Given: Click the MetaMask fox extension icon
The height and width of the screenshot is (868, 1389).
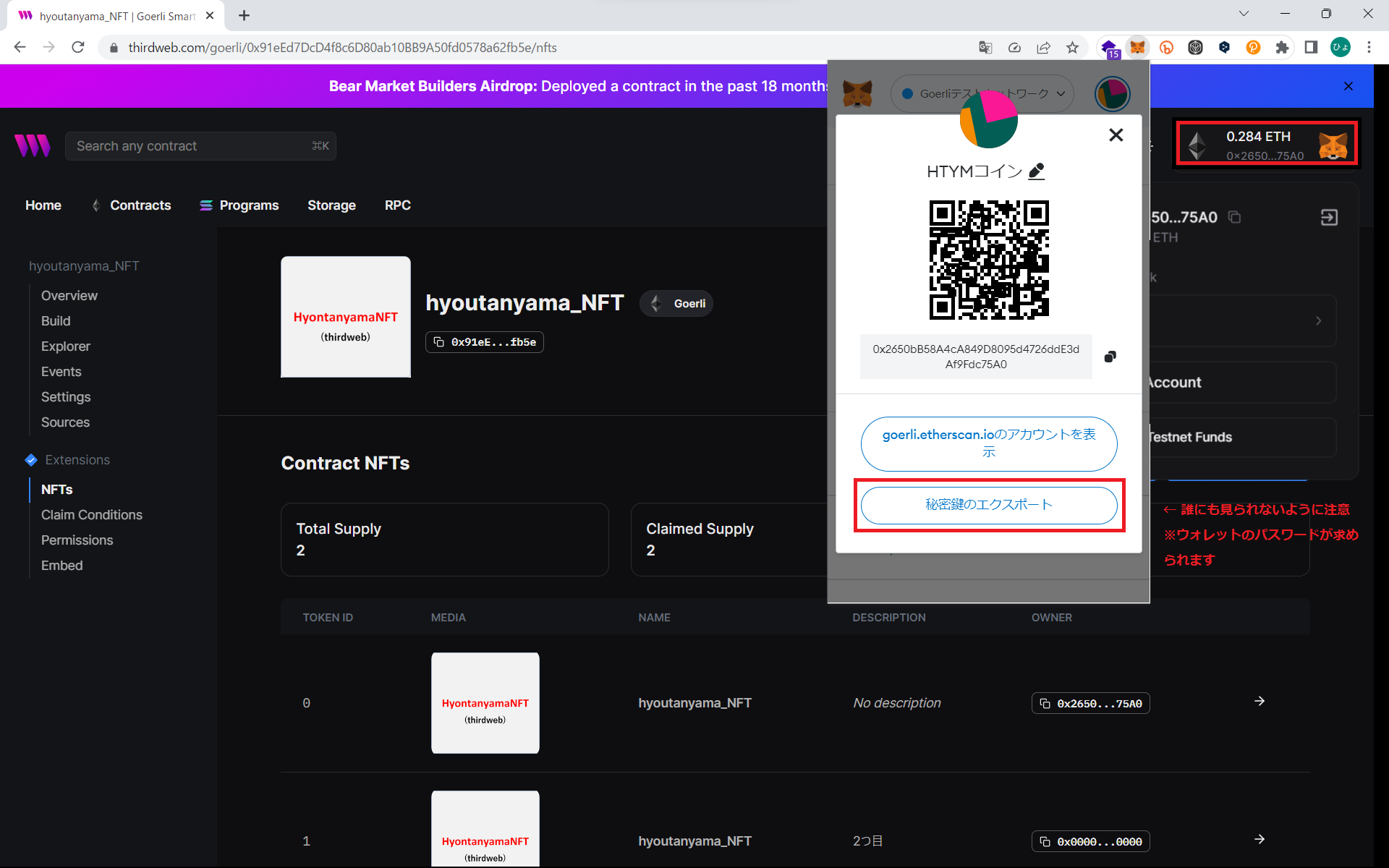Looking at the screenshot, I should [x=1137, y=48].
